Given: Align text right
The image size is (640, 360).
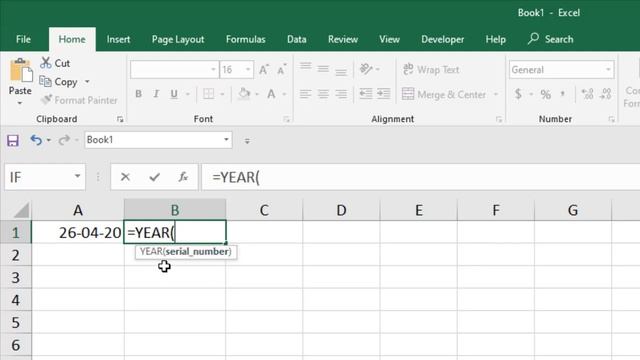Looking at the screenshot, I should (x=341, y=94).
